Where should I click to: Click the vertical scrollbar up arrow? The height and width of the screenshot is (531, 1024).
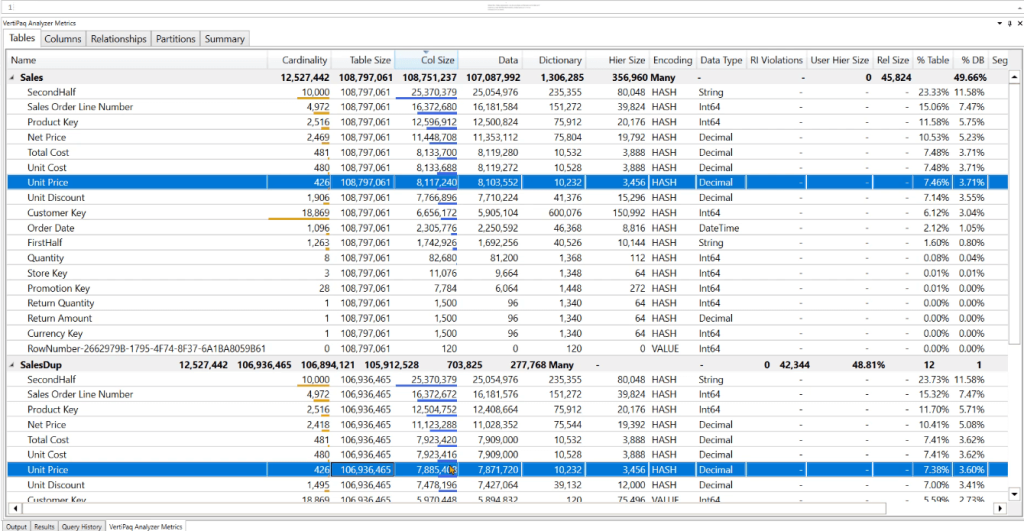coord(1014,77)
